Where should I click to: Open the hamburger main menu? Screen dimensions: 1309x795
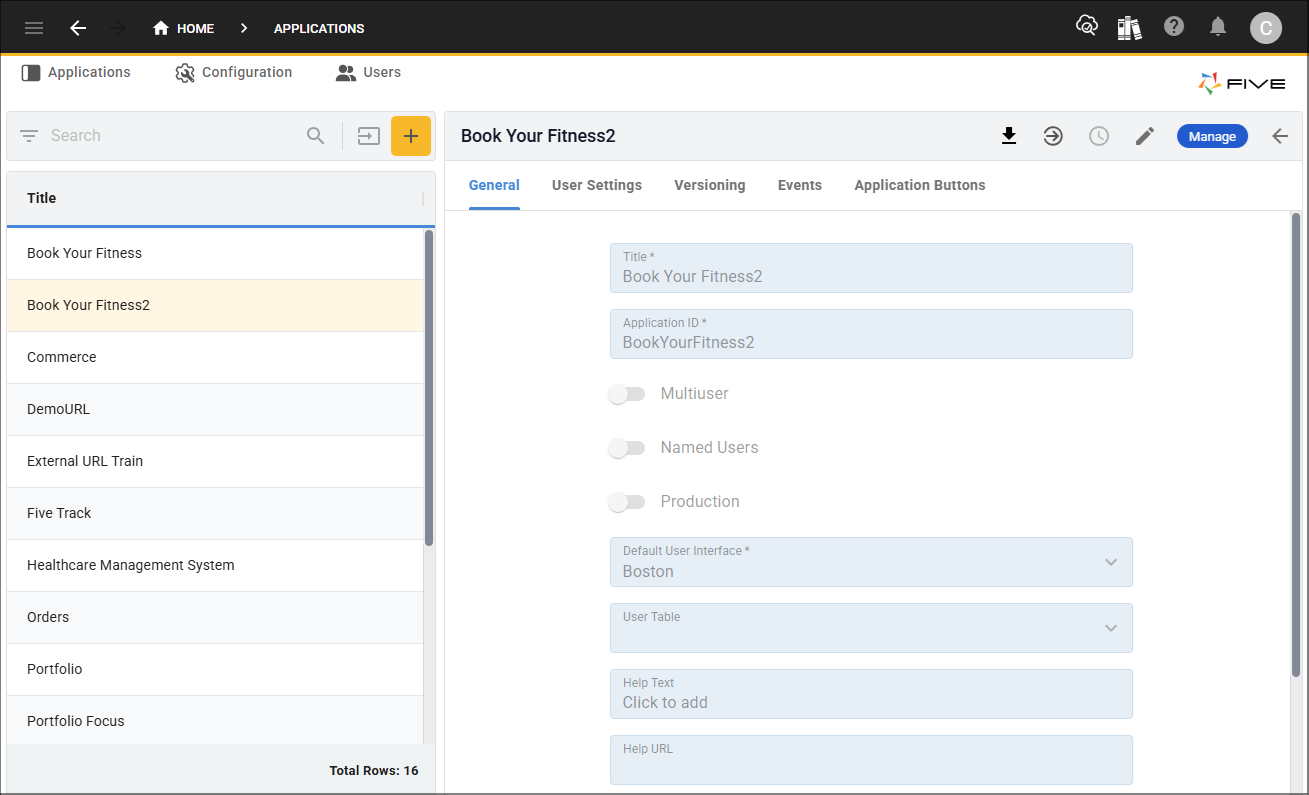tap(34, 28)
